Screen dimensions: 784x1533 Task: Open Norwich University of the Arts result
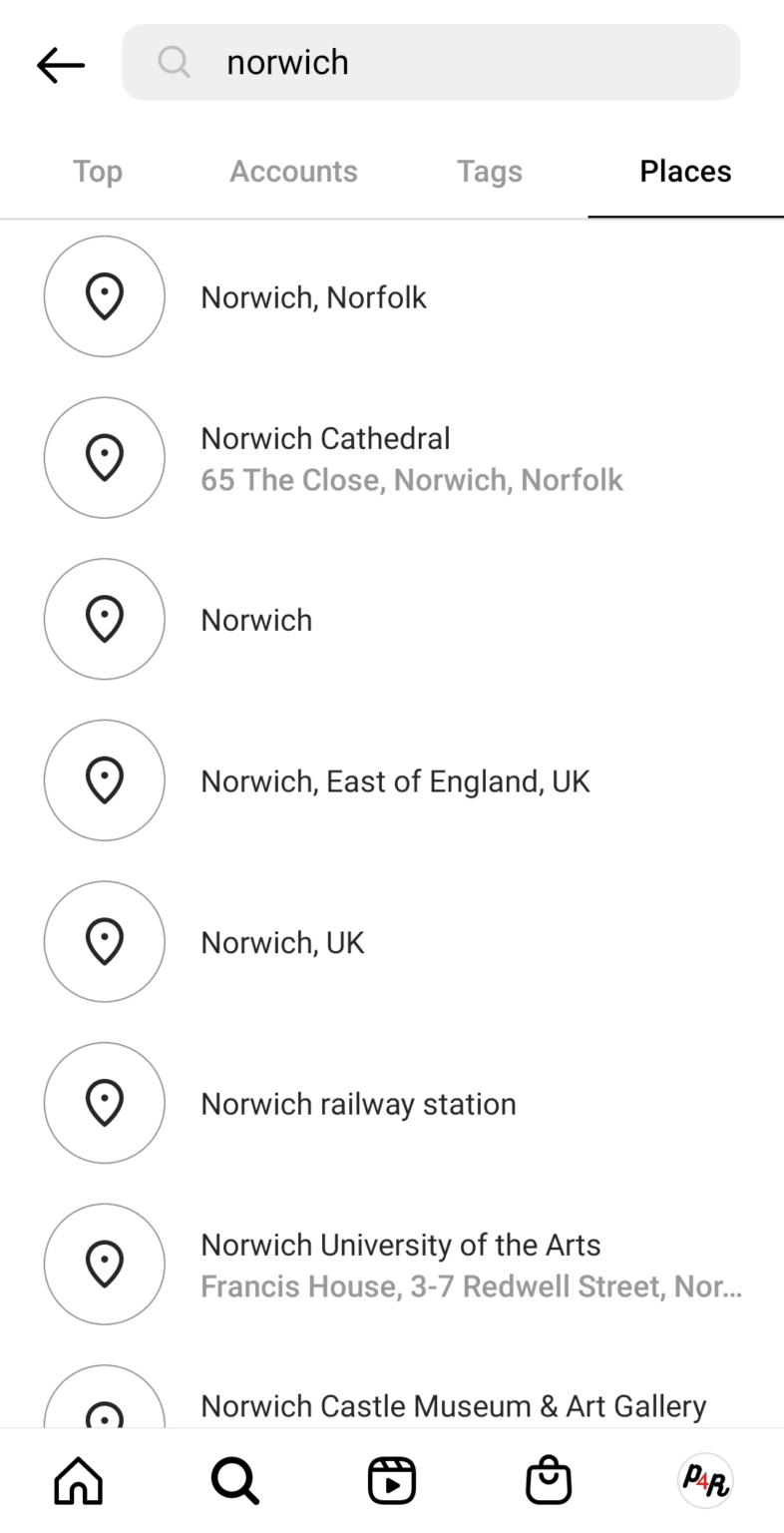401,1264
